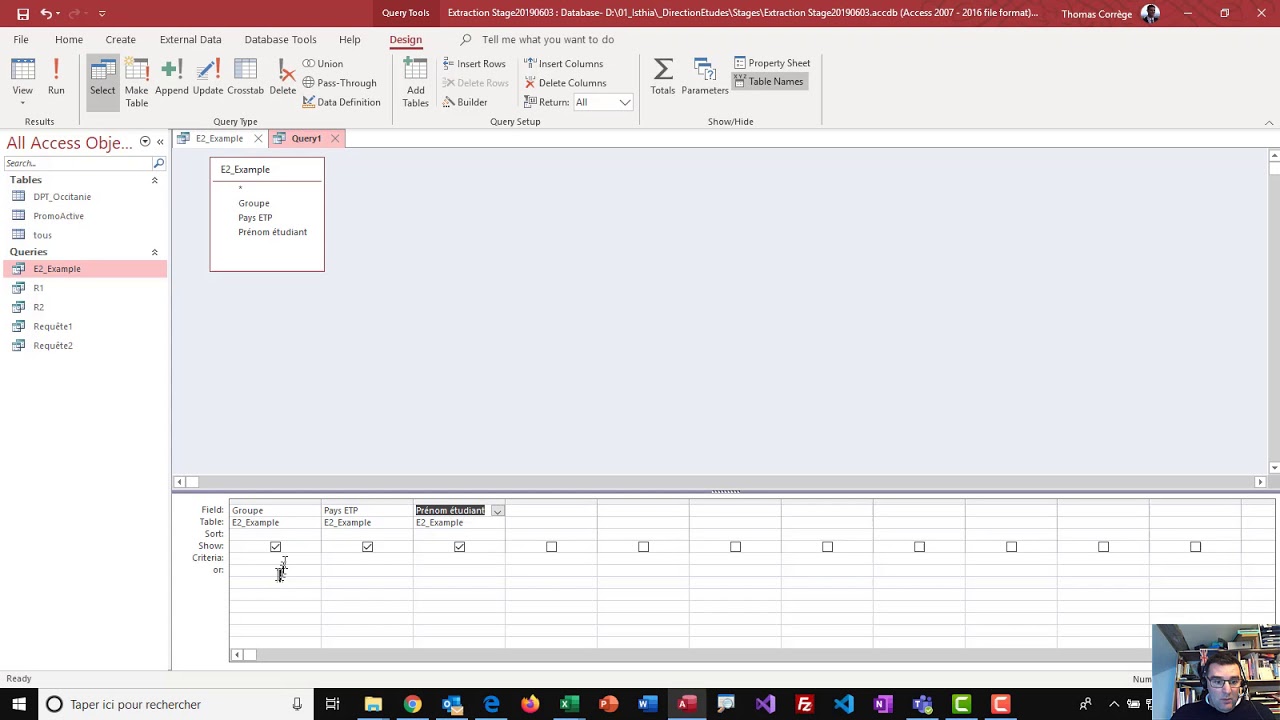The width and height of the screenshot is (1280, 720).
Task: Click Criteria cell under Groupe column
Action: point(275,558)
